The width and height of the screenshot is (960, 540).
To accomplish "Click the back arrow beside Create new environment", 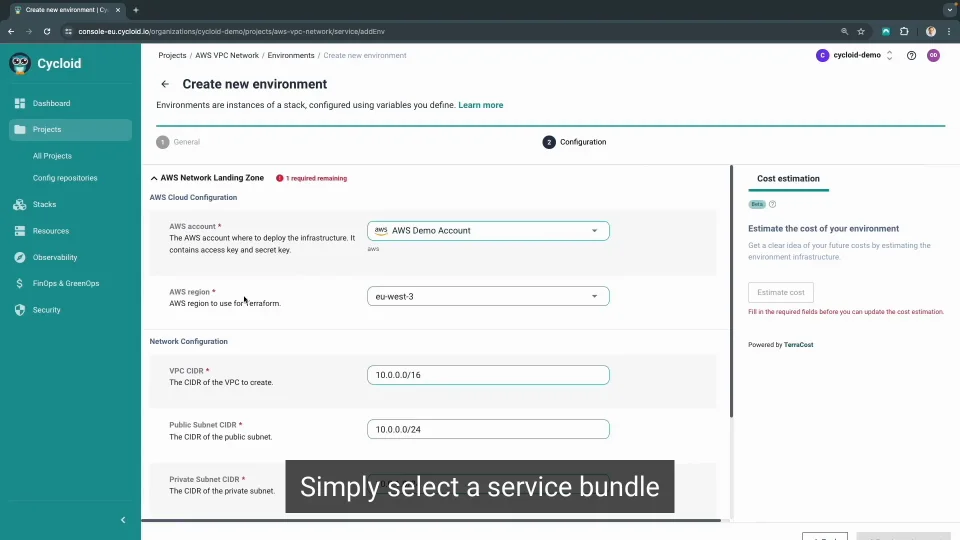I will pyautogui.click(x=165, y=84).
